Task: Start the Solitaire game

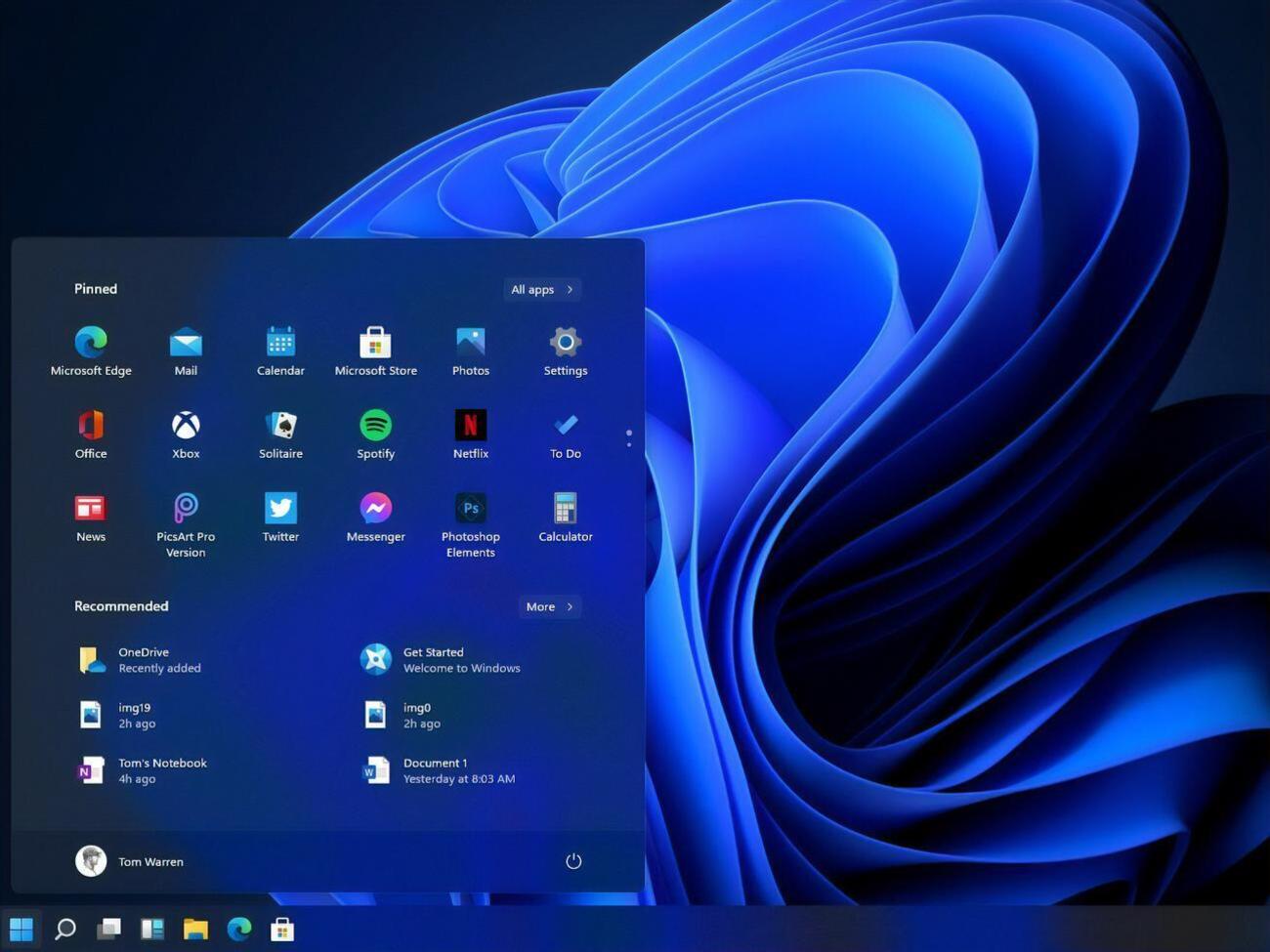Action: [280, 434]
